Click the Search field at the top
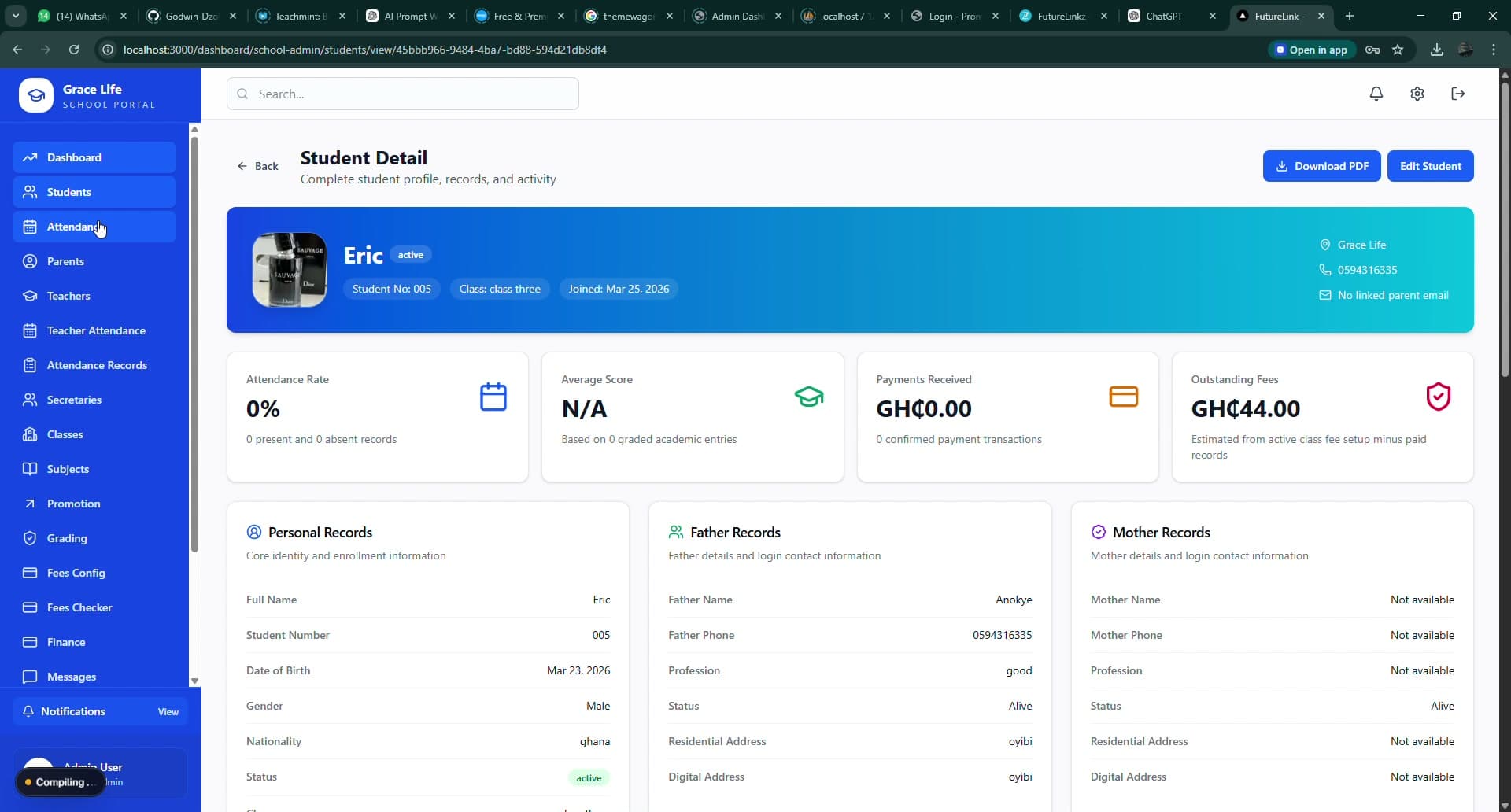 click(402, 93)
